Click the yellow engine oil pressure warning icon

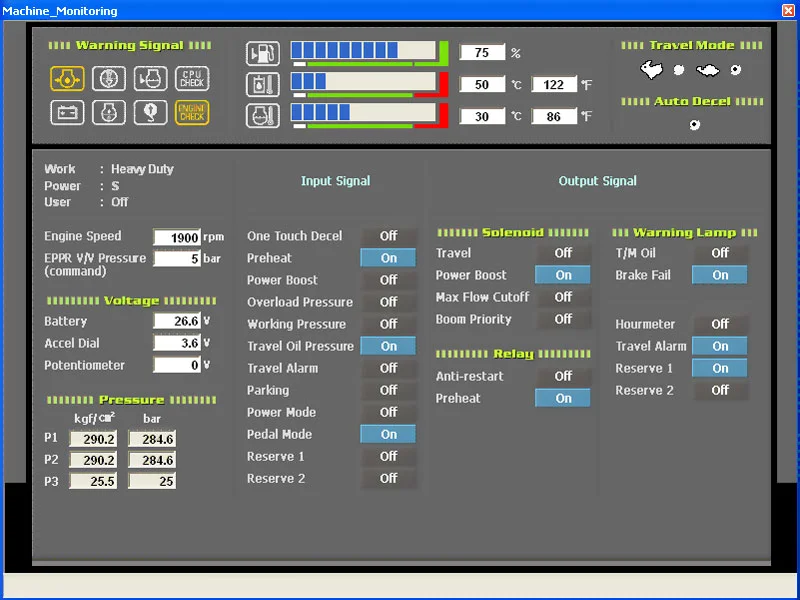coord(67,78)
